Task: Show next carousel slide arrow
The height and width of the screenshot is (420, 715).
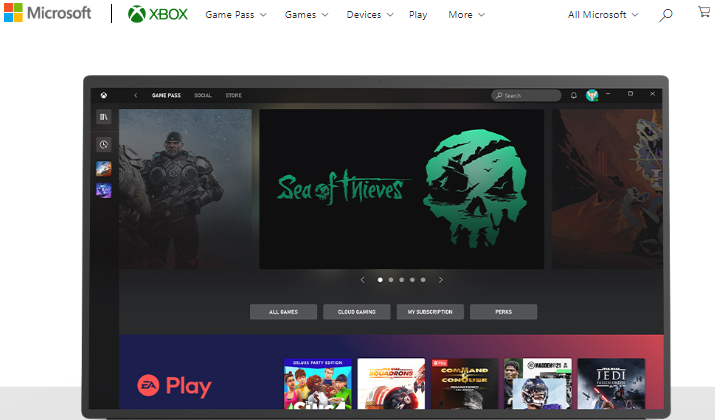Action: click(440, 280)
